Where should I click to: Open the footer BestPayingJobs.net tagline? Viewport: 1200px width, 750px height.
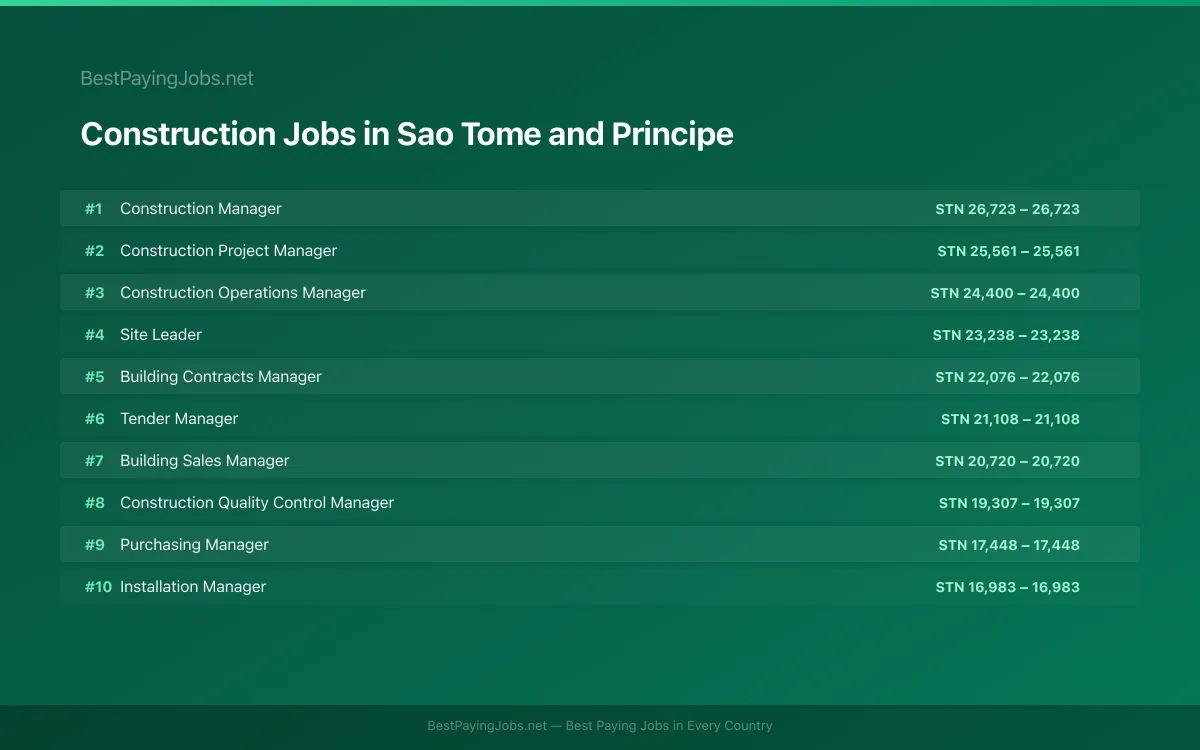(600, 726)
